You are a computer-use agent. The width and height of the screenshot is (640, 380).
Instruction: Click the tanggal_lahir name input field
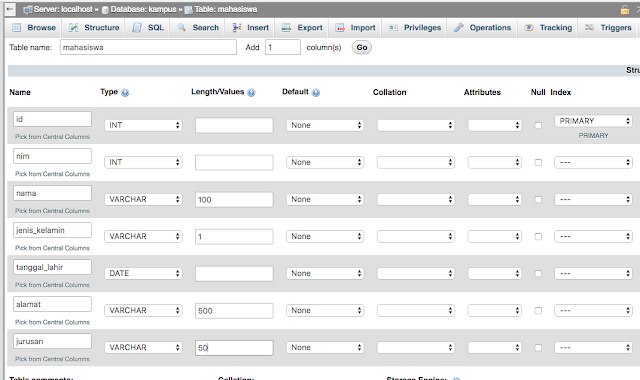(x=52, y=267)
